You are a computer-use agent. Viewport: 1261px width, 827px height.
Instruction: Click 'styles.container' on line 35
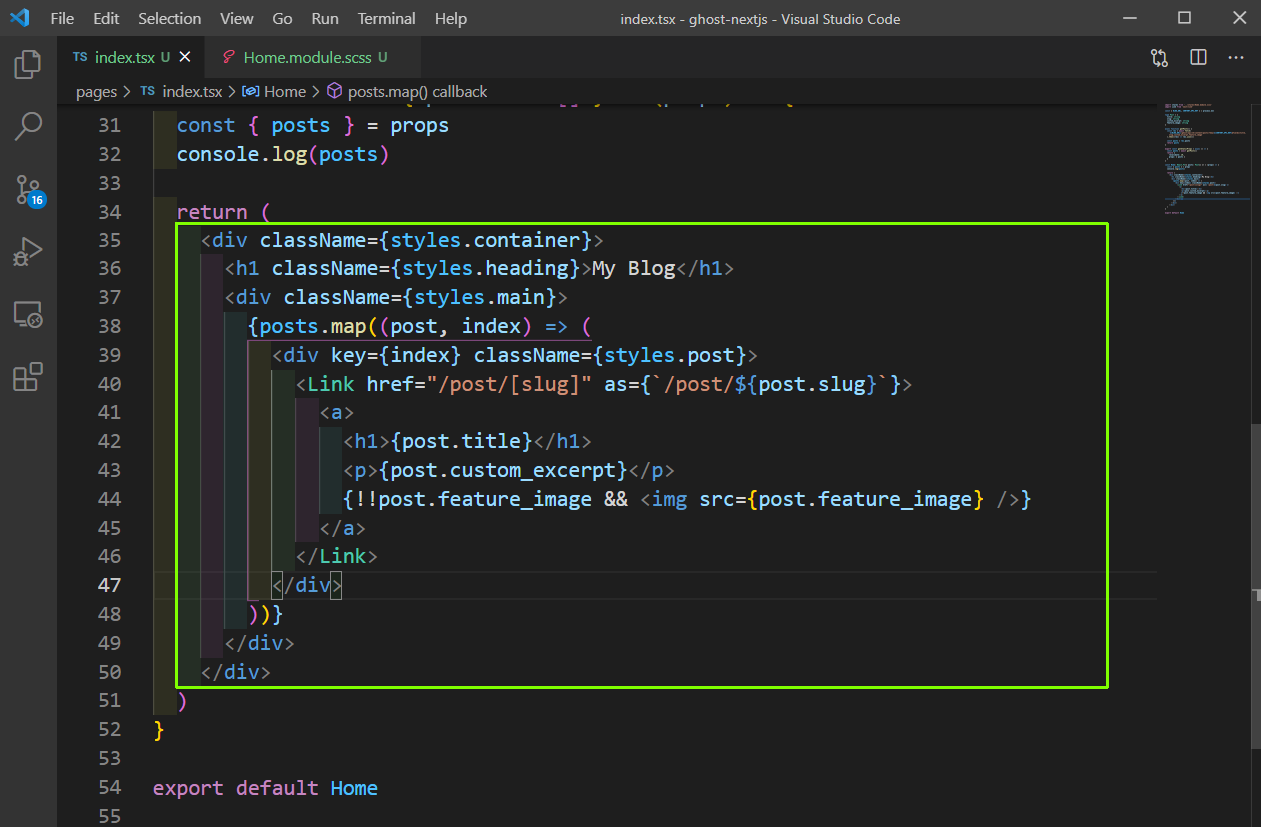486,240
